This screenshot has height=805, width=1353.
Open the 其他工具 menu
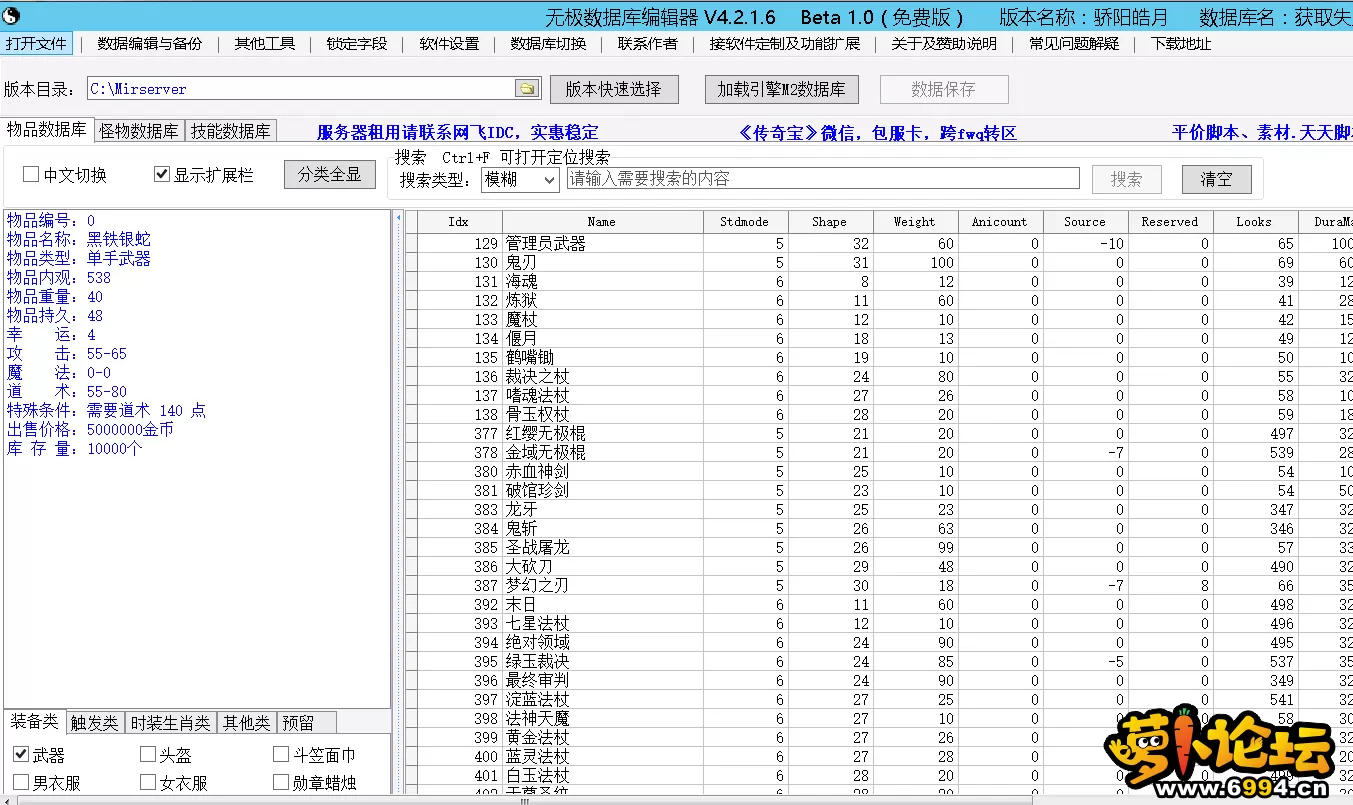[x=265, y=44]
